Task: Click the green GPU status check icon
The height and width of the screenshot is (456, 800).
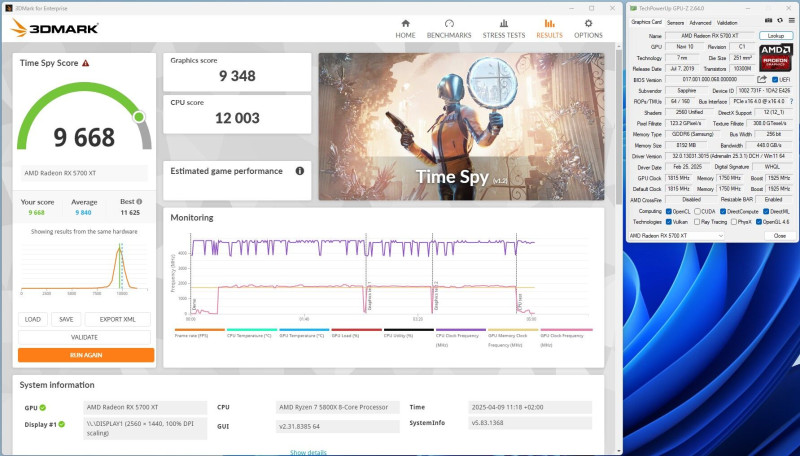Action: point(43,408)
